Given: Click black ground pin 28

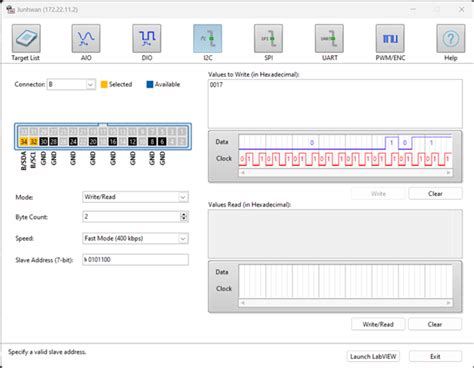Looking at the screenshot, I should (53, 142).
